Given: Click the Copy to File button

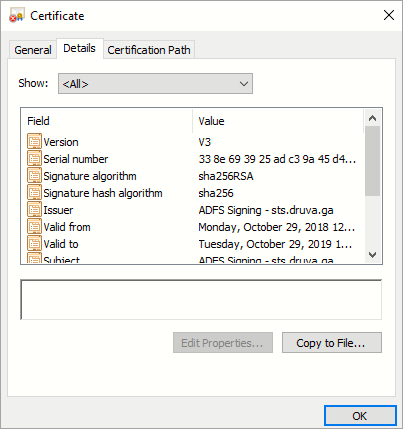Looking at the screenshot, I should (x=332, y=343).
